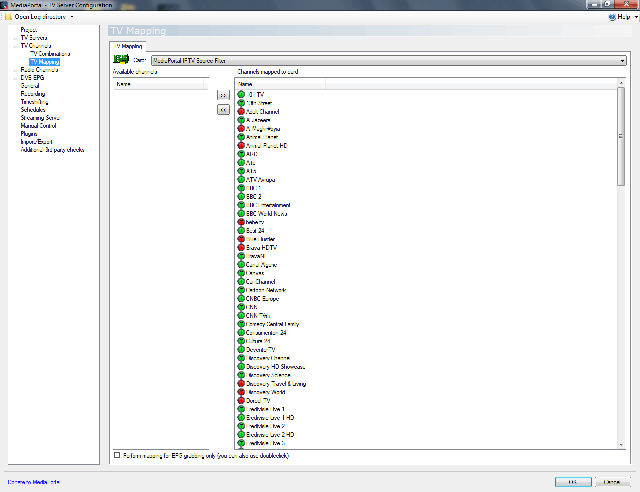
Task: Select Timeshifting in the sidebar tree
Action: (x=34, y=102)
